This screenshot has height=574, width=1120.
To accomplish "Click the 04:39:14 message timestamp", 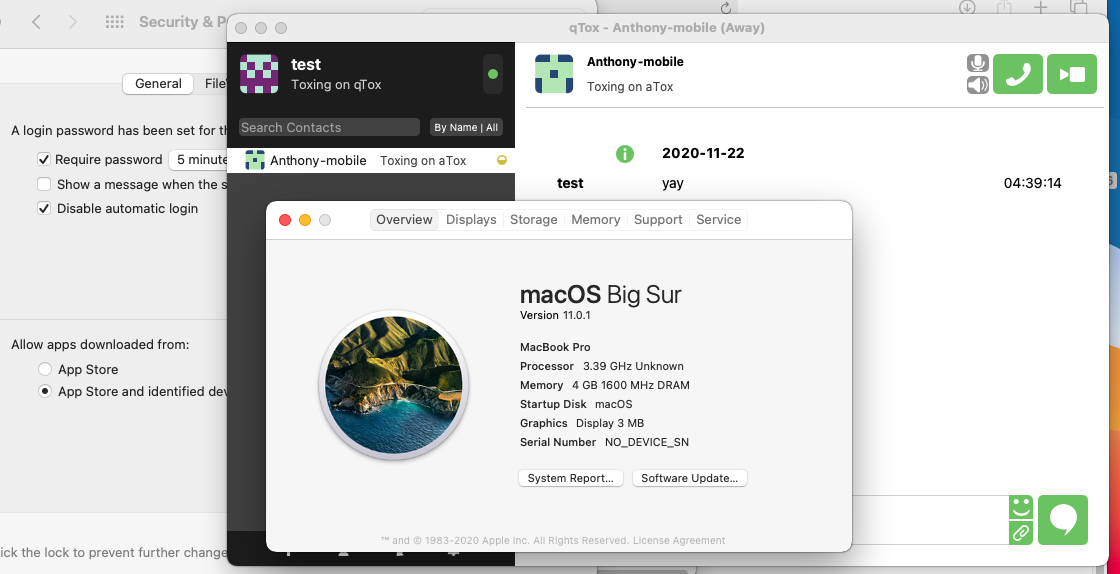I will (x=1032, y=183).
